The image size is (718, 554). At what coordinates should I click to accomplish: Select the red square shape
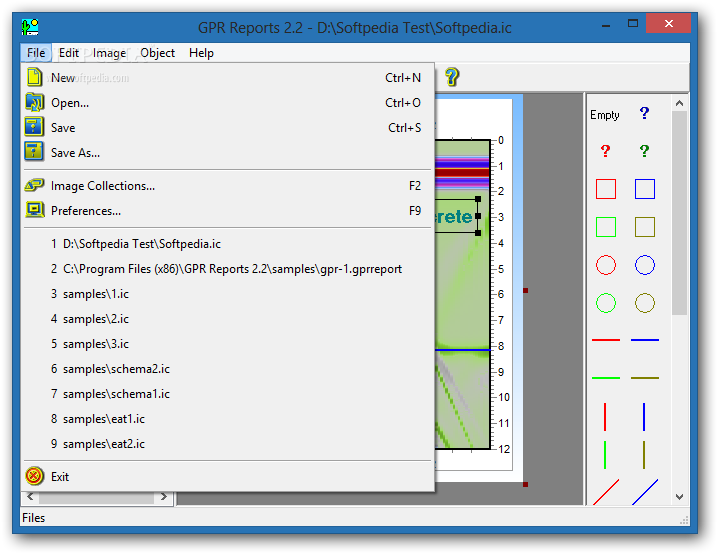click(x=605, y=189)
